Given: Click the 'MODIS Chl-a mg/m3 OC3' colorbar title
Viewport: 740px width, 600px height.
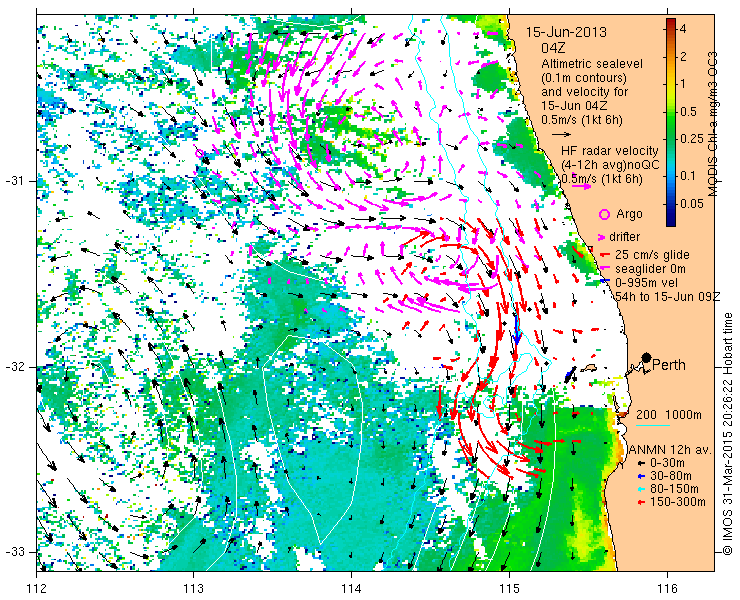Looking at the screenshot, I should (713, 124).
